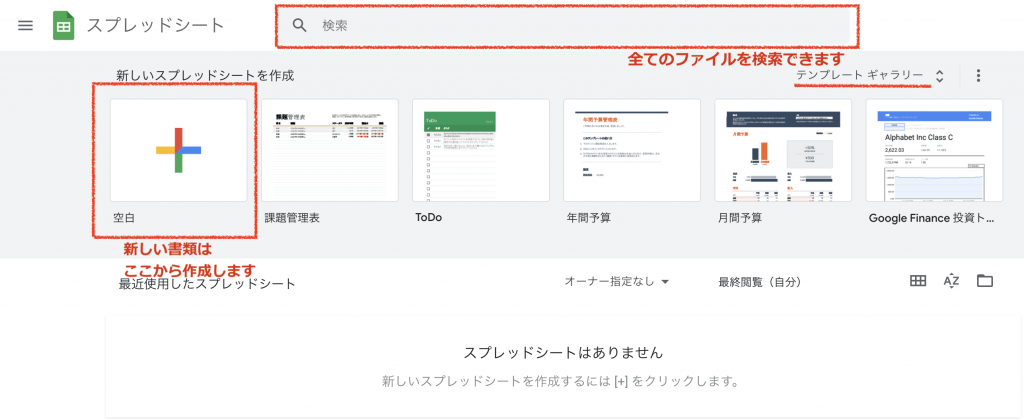Select the ToDo template thumbnail
This screenshot has width=1024, height=419.
point(481,150)
